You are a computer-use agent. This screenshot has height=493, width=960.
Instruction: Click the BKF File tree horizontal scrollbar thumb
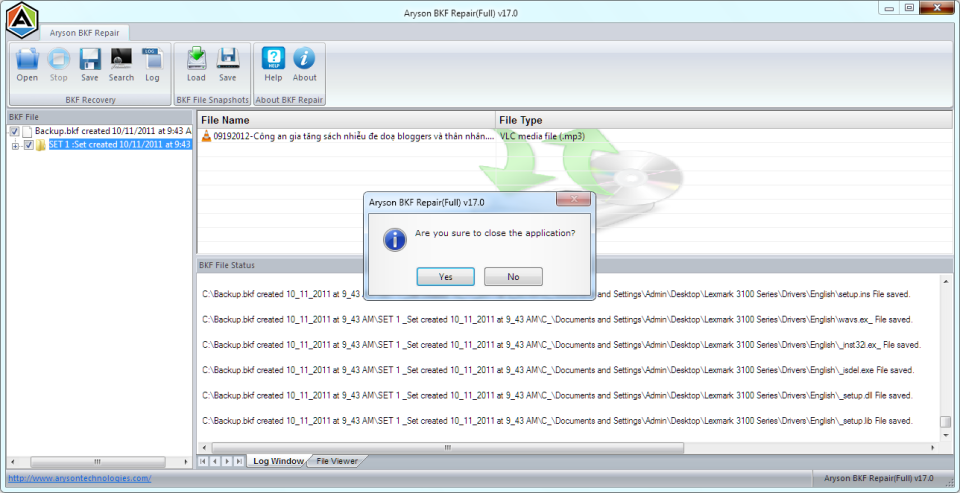click(97, 461)
